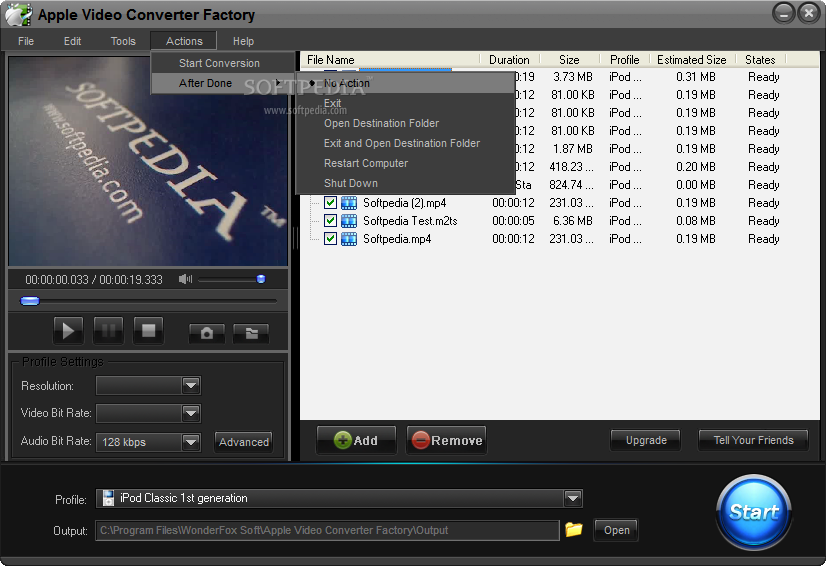Click the playback seek slider handle
Screen dimensions: 826x566
pyautogui.click(x=30, y=301)
